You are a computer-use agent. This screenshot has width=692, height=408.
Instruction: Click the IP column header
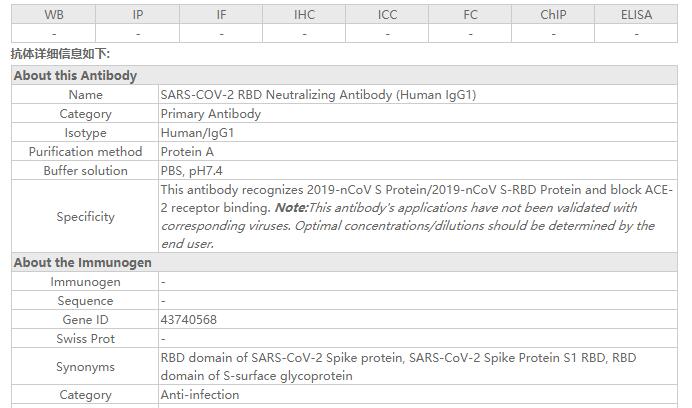coord(138,15)
